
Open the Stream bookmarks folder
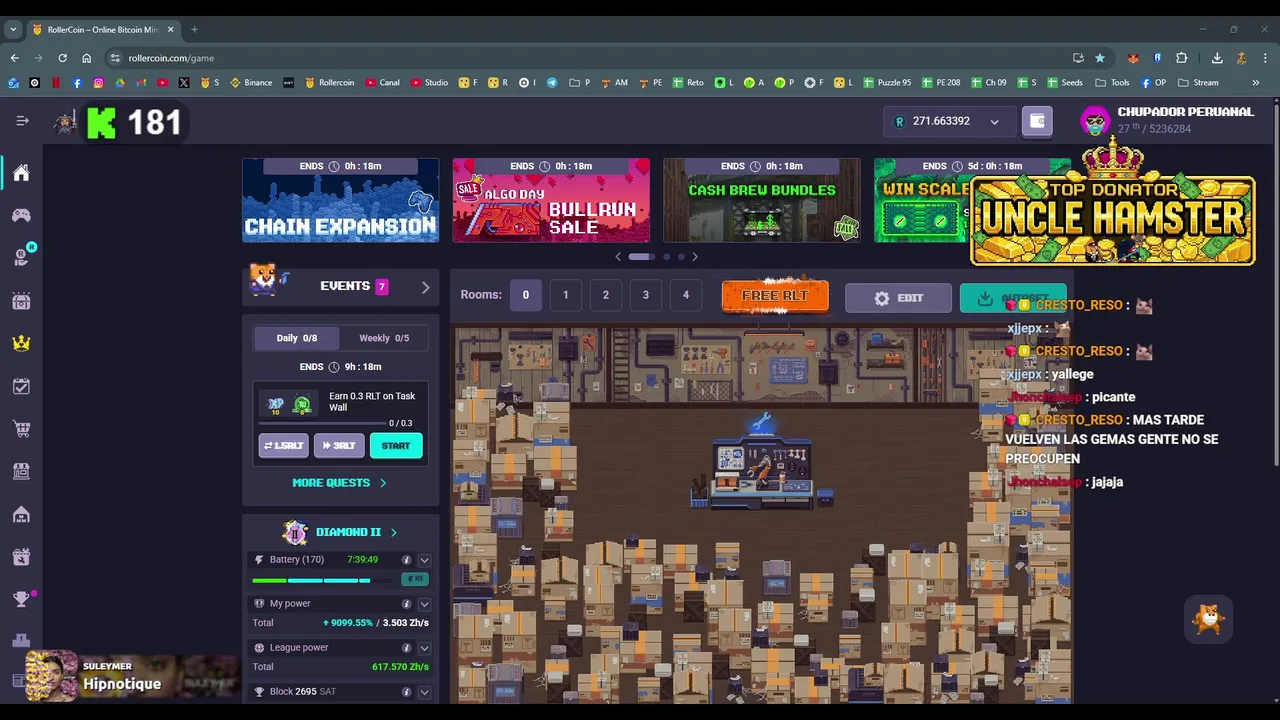[1198, 83]
